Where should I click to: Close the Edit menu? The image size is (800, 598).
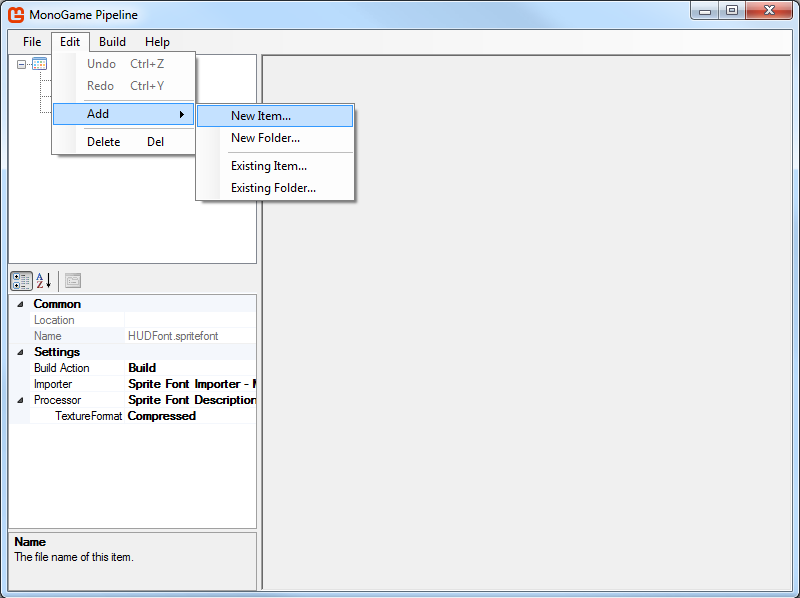click(x=70, y=42)
